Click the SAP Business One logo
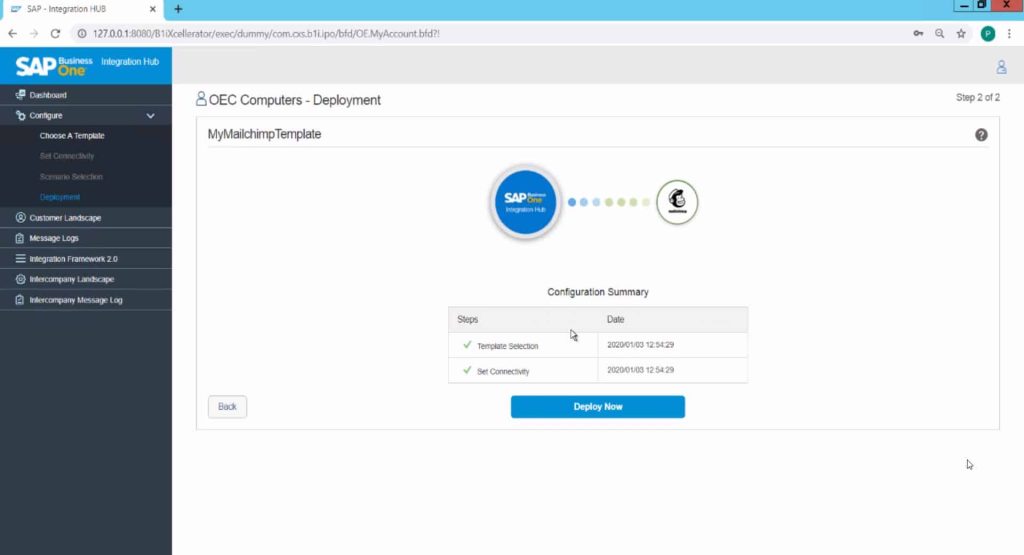1024x555 pixels. pos(54,65)
